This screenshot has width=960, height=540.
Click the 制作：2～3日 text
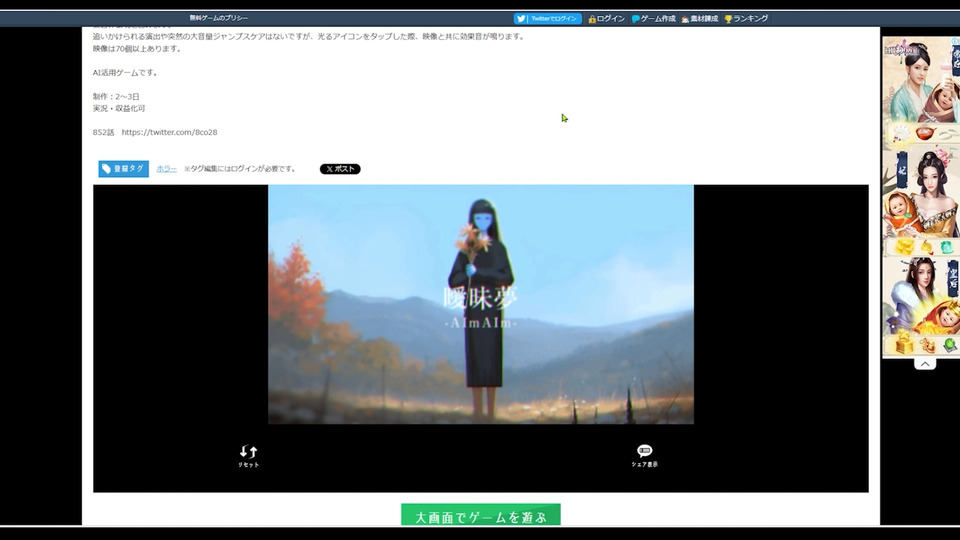(x=116, y=97)
